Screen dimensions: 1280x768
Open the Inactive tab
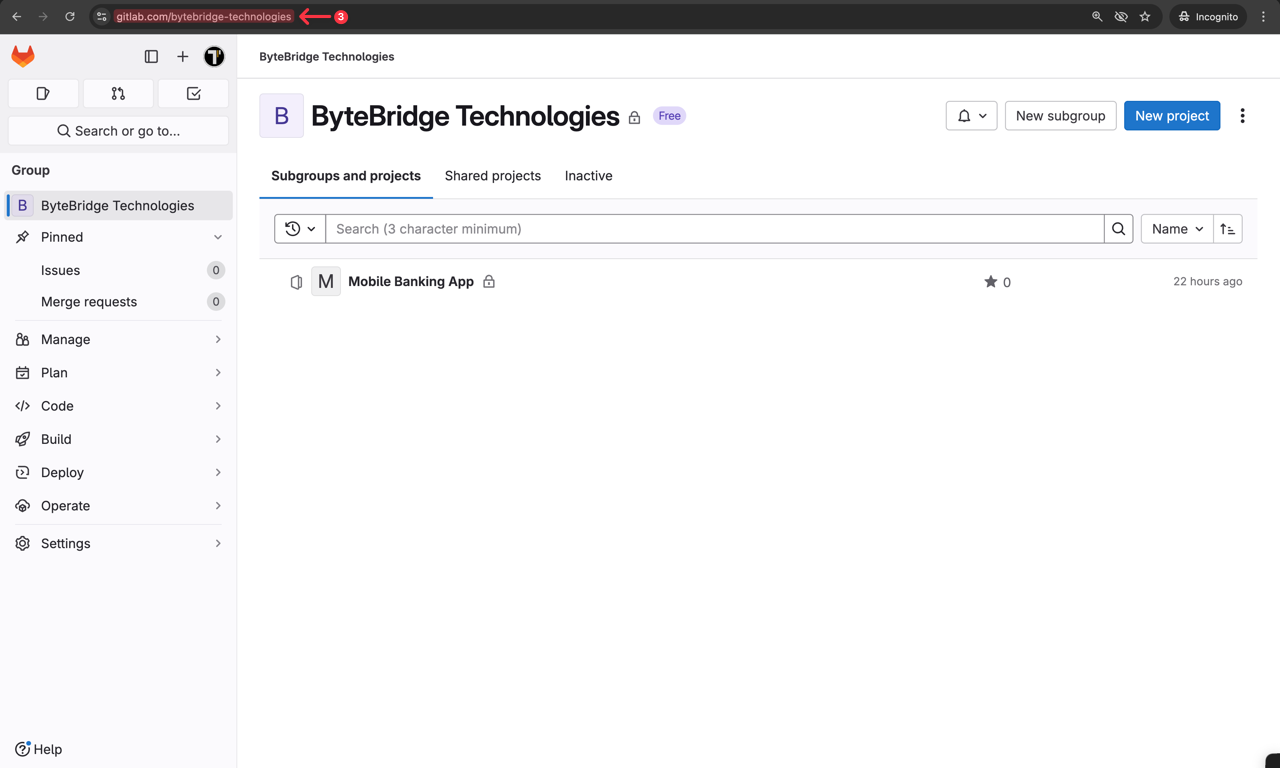point(588,176)
